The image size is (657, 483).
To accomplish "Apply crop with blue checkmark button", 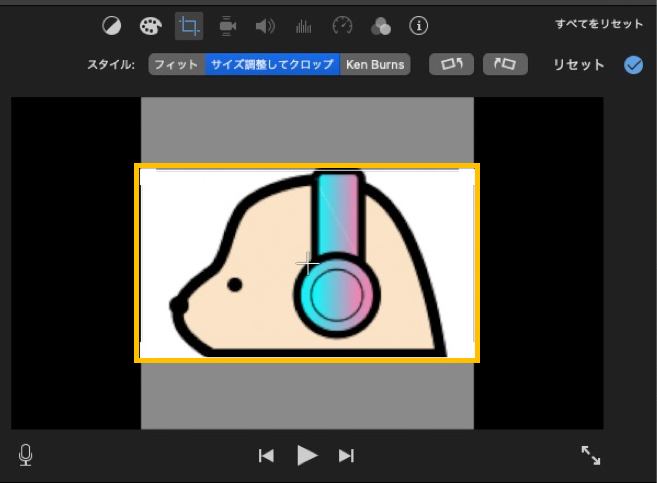I will [633, 65].
